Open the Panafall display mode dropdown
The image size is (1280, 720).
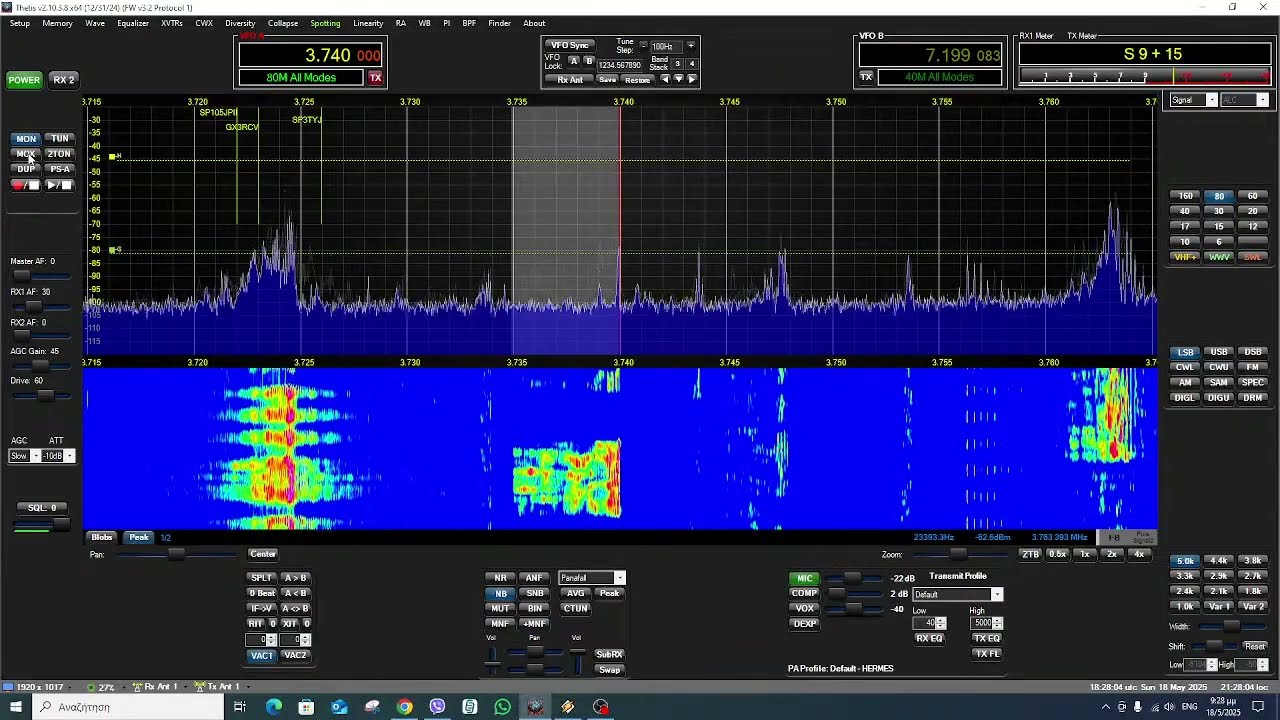[x=592, y=578]
